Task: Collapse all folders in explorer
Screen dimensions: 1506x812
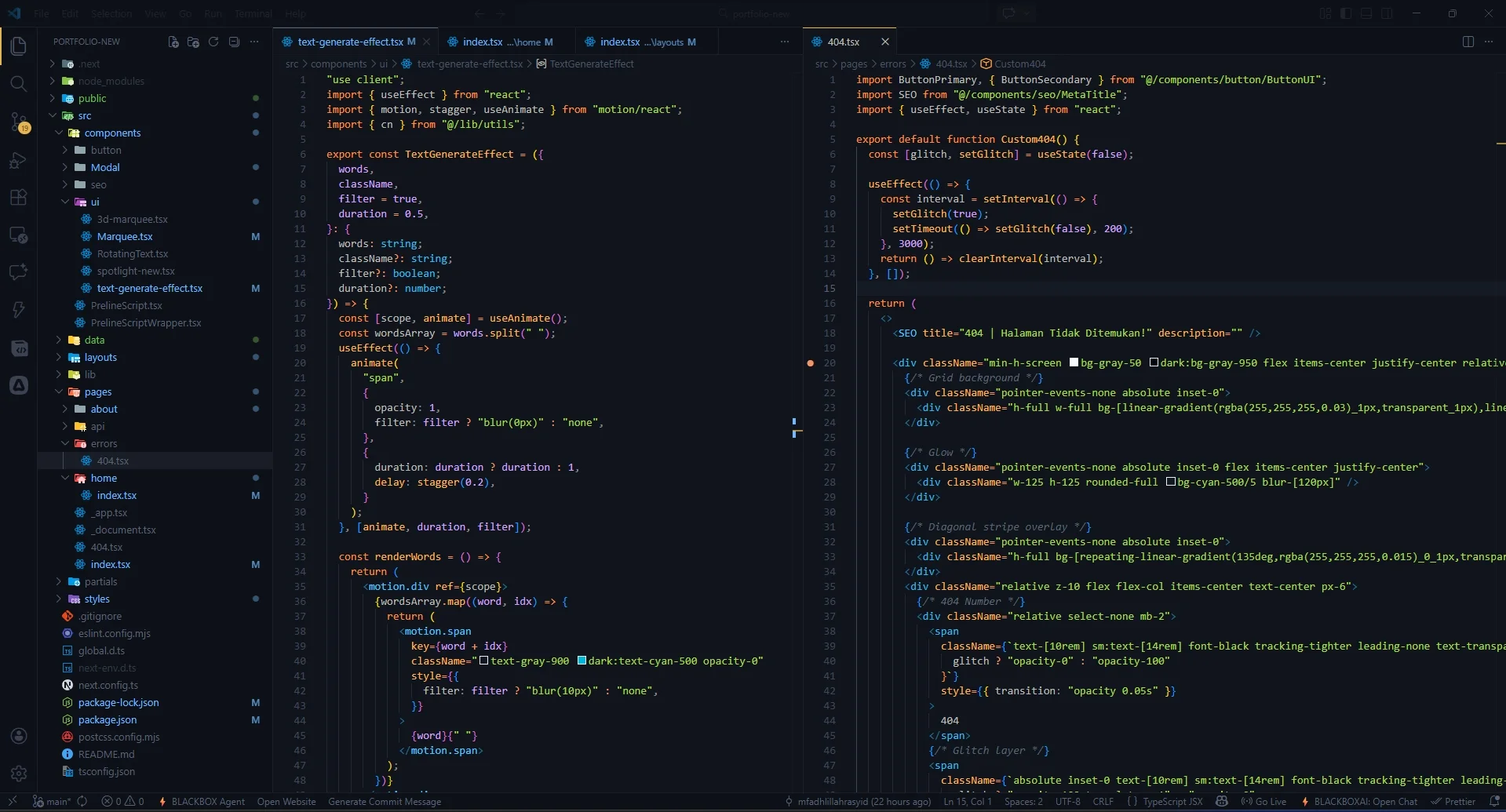Action: point(234,42)
